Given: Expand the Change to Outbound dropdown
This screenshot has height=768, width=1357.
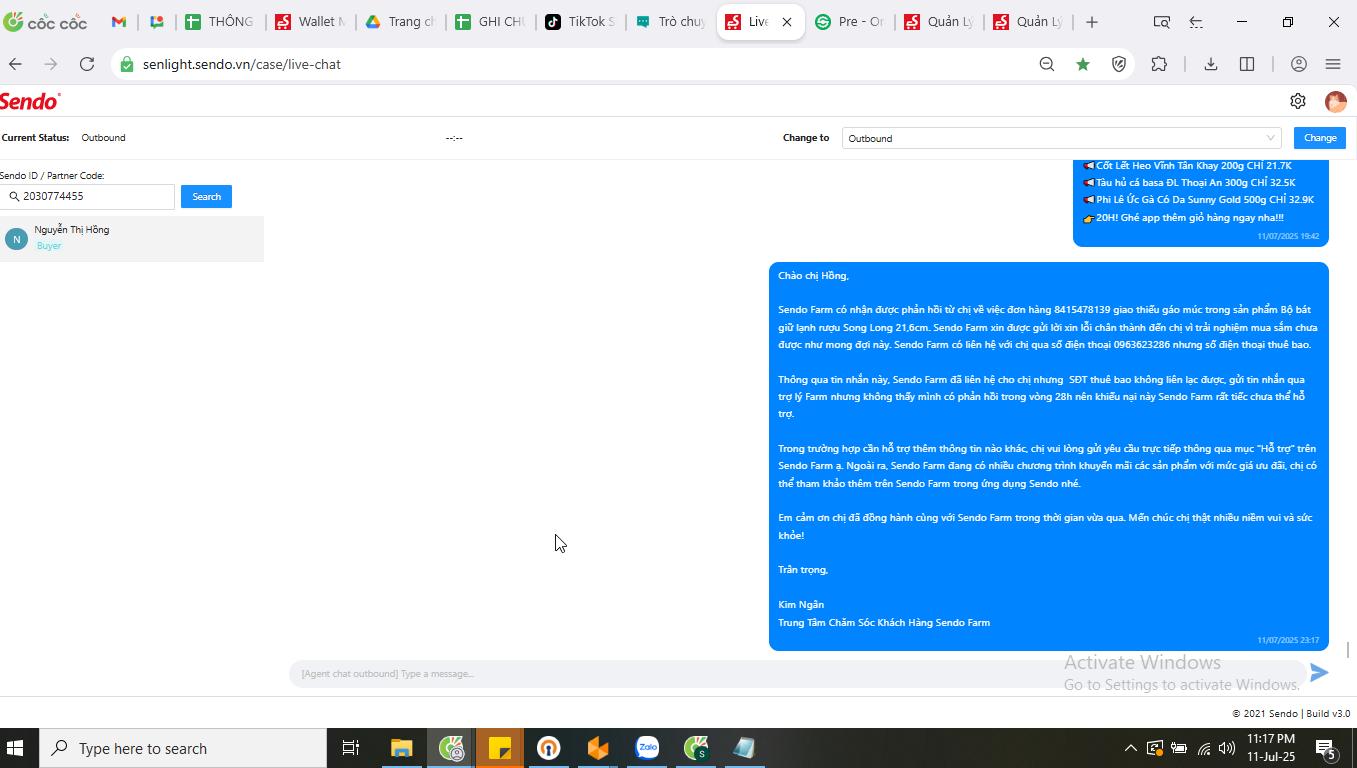Looking at the screenshot, I should (x=1062, y=138).
